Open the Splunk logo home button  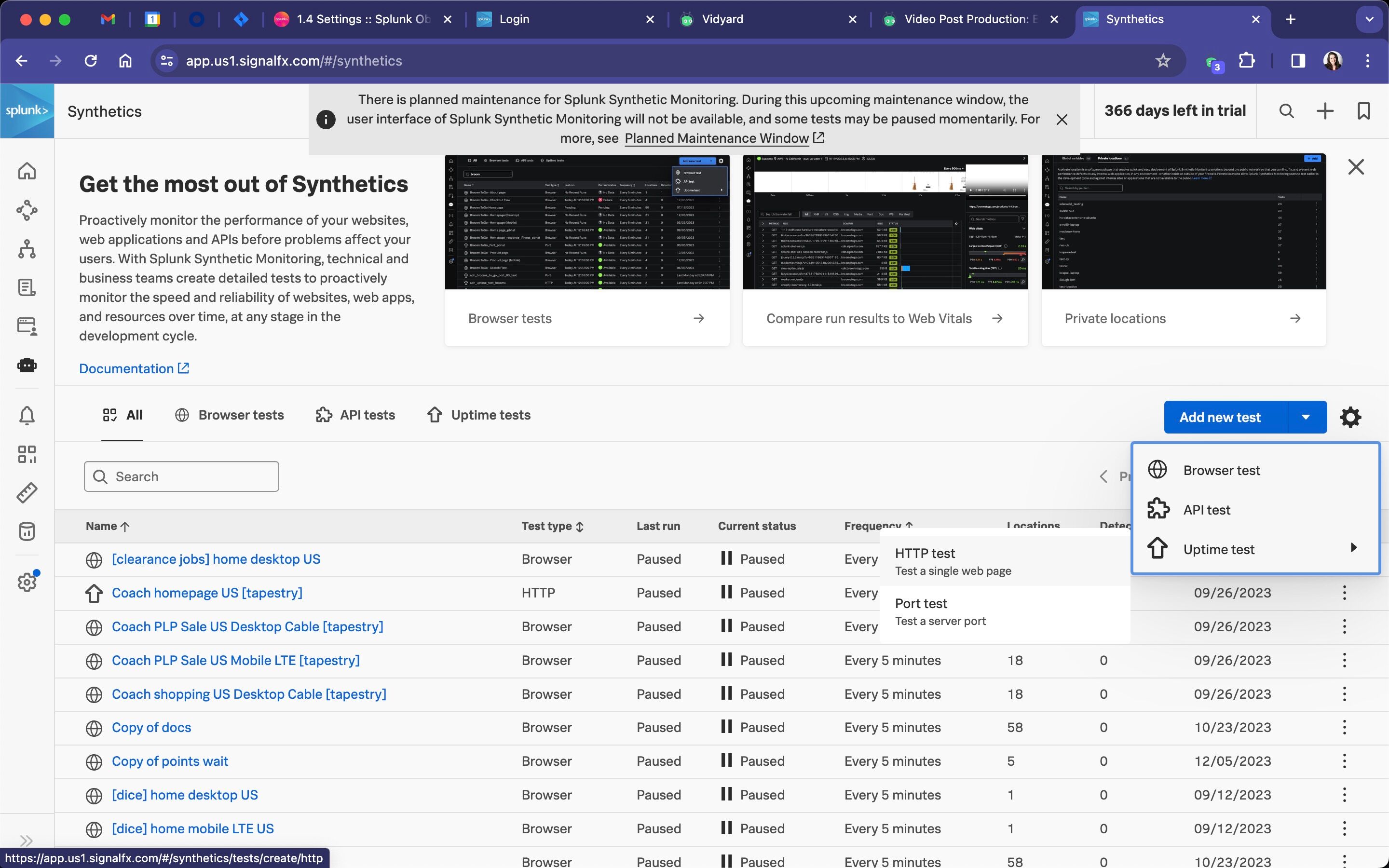tap(27, 111)
